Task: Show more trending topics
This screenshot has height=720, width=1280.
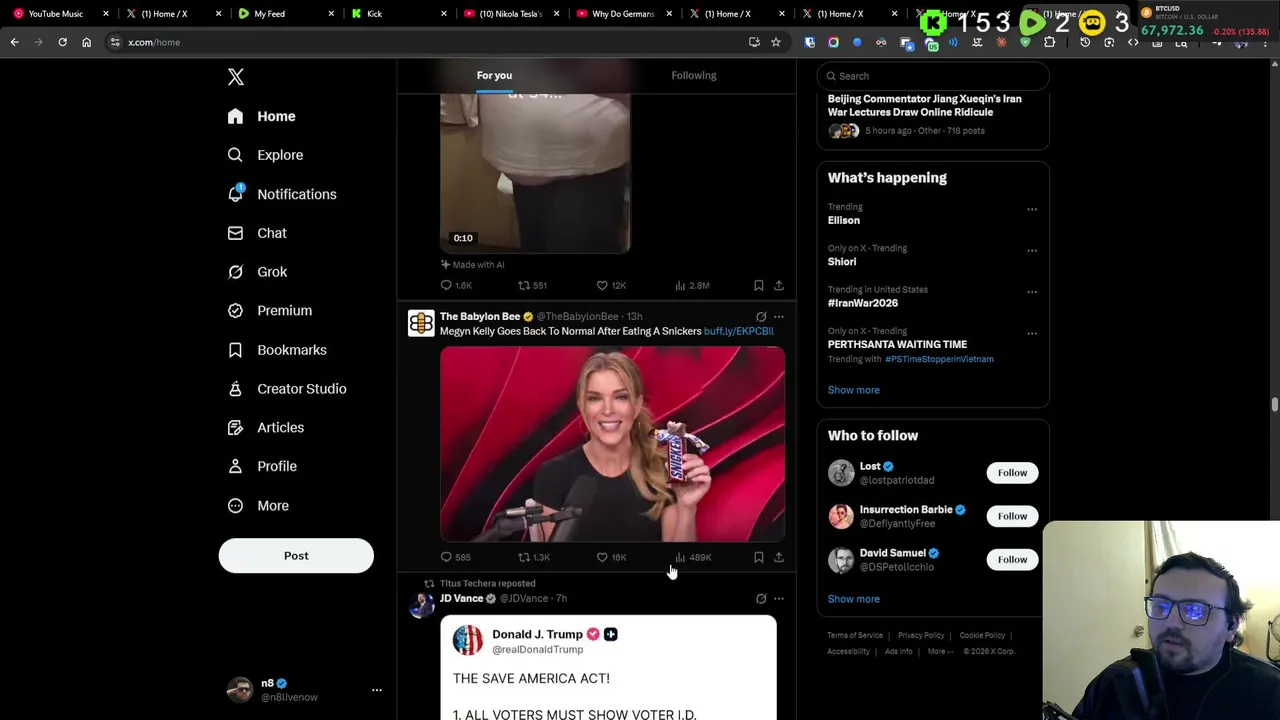Action: click(x=854, y=390)
